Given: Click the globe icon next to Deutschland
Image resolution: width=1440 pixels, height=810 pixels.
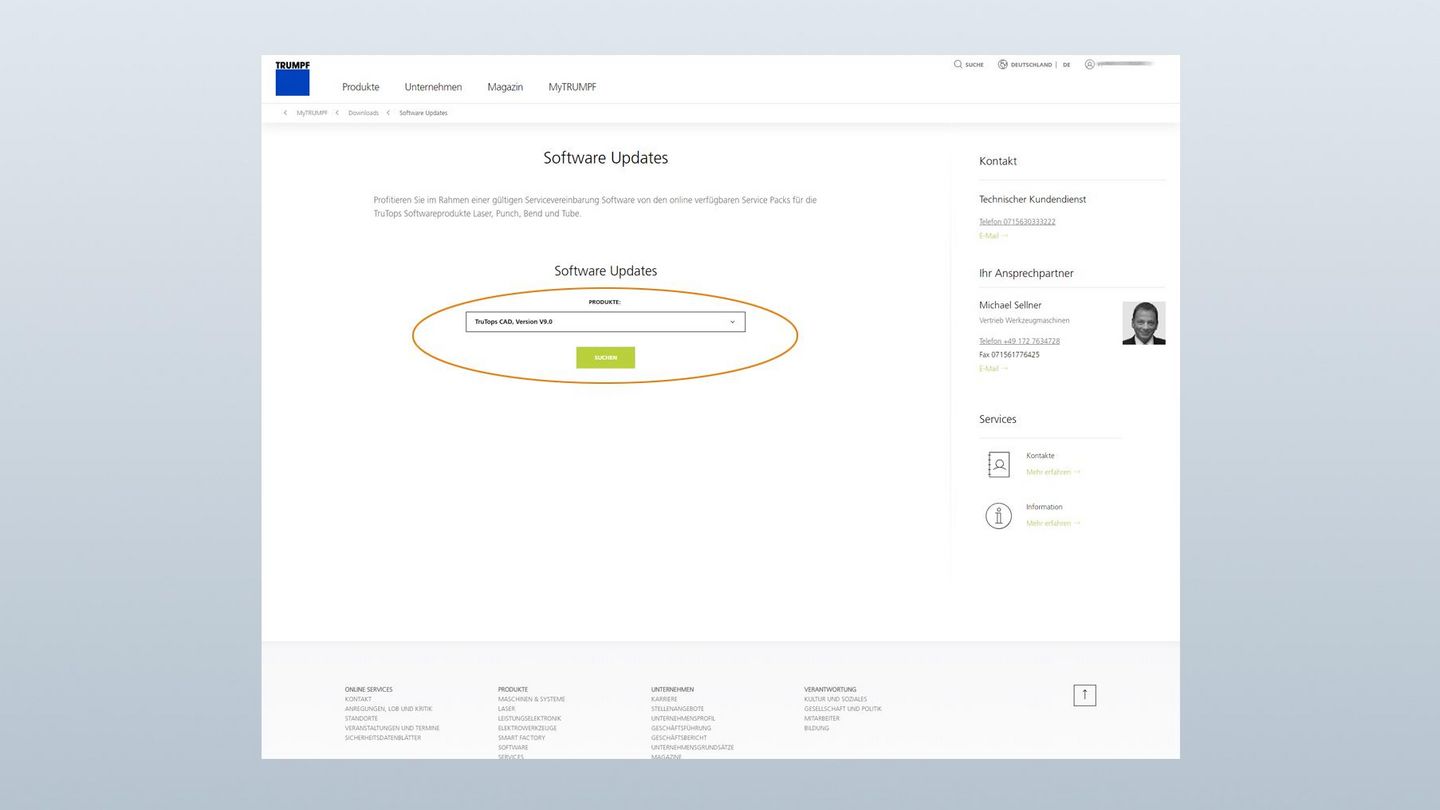Looking at the screenshot, I should pyautogui.click(x=1002, y=64).
